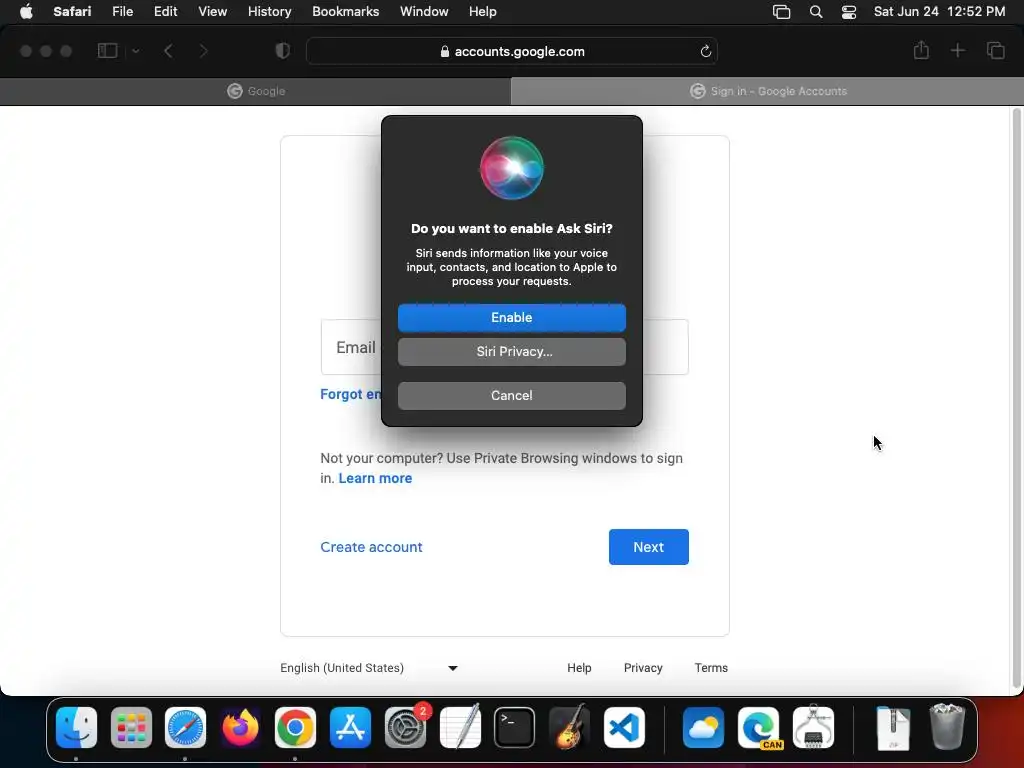
Task: Expand the English (United States) language dropdown
Action: (370, 668)
